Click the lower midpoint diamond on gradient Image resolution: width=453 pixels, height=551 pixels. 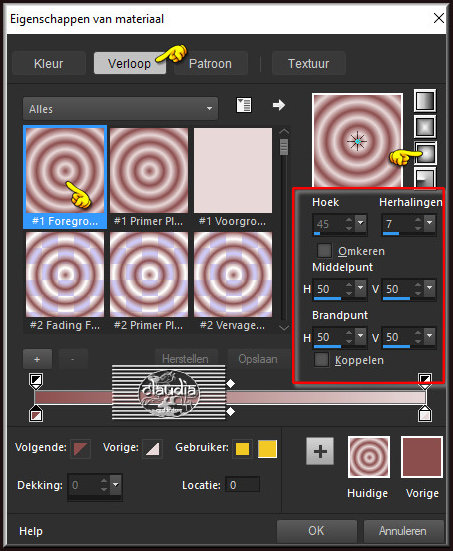click(231, 411)
